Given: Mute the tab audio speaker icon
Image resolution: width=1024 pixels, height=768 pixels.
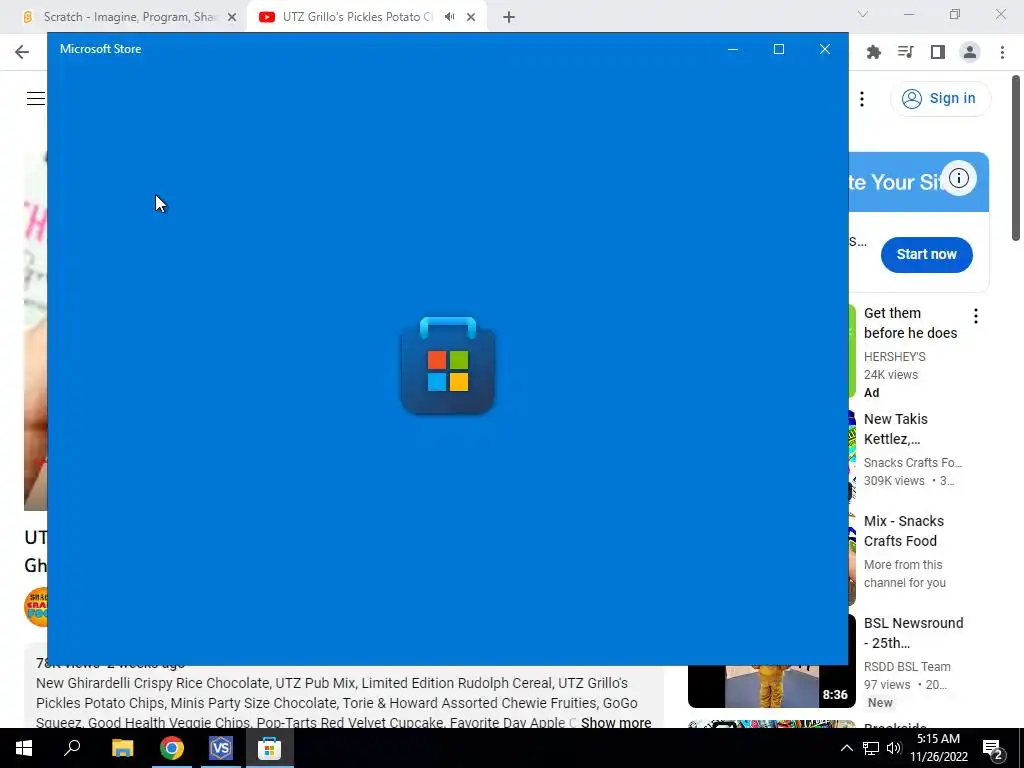Looking at the screenshot, I should pos(449,17).
